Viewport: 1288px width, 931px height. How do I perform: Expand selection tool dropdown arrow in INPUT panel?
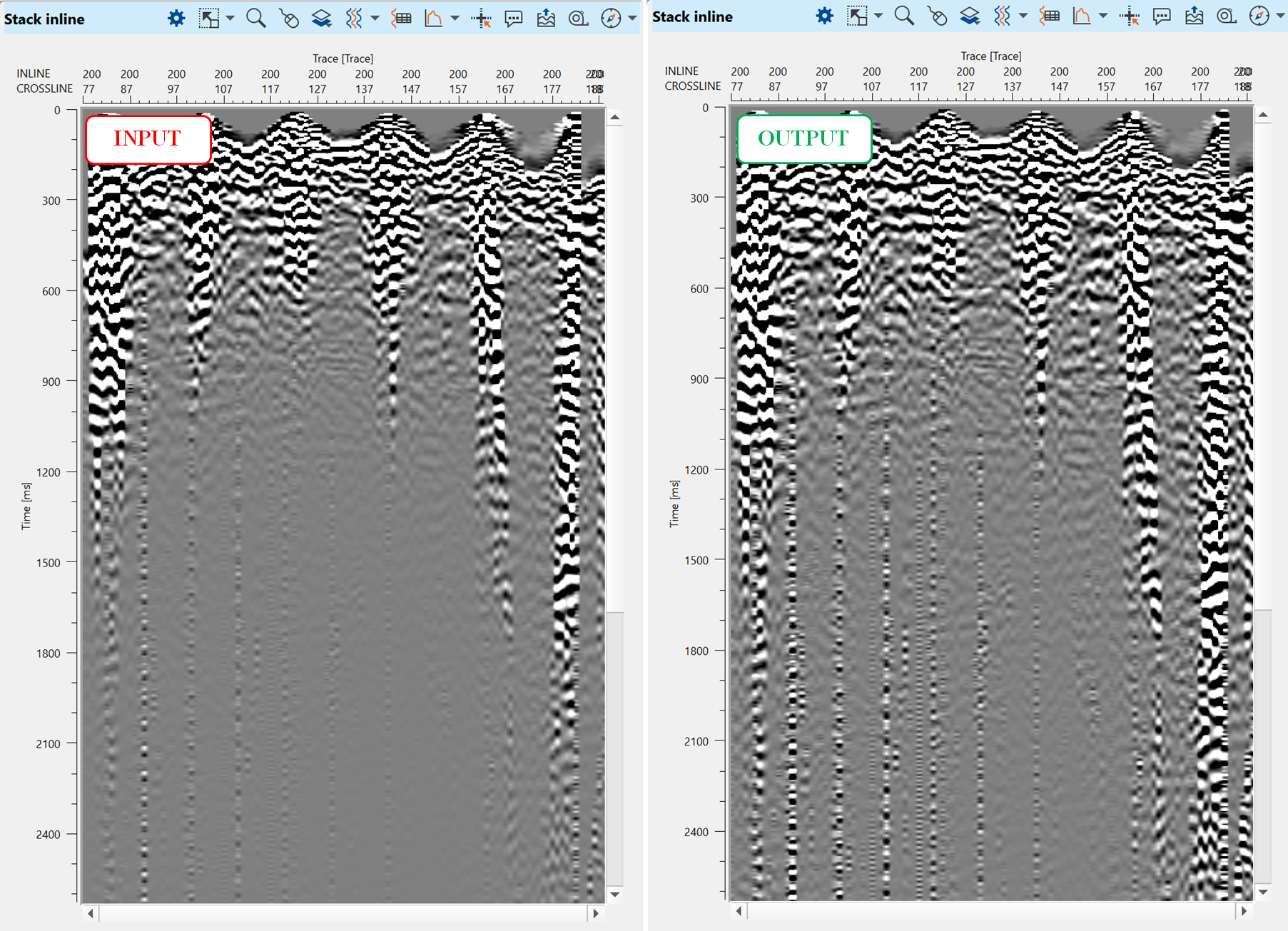point(230,19)
